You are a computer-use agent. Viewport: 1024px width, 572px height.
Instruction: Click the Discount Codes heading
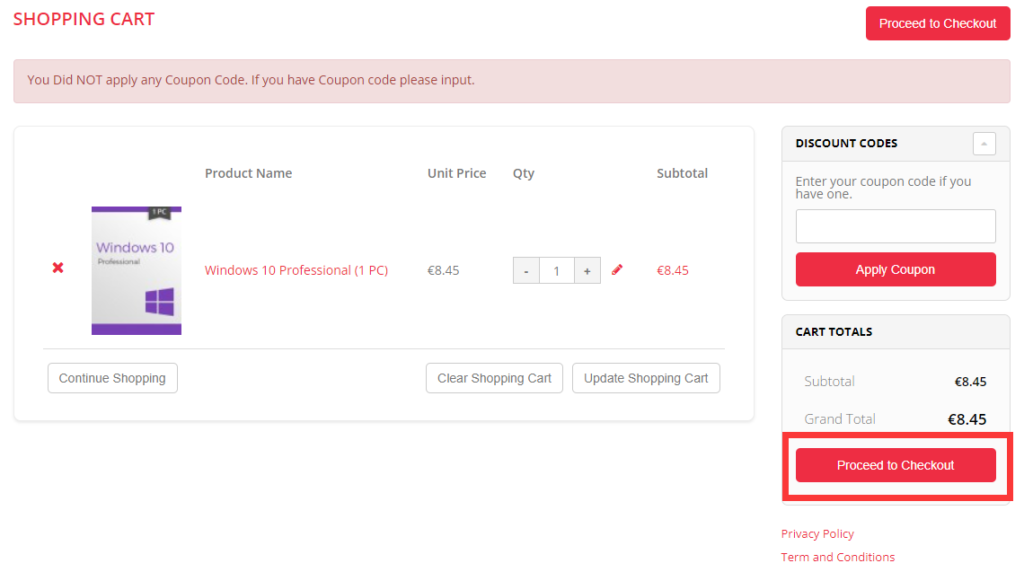point(846,143)
